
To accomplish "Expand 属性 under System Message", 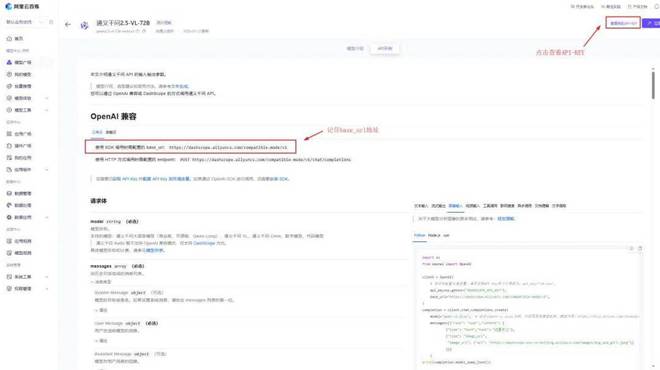I will [x=101, y=310].
